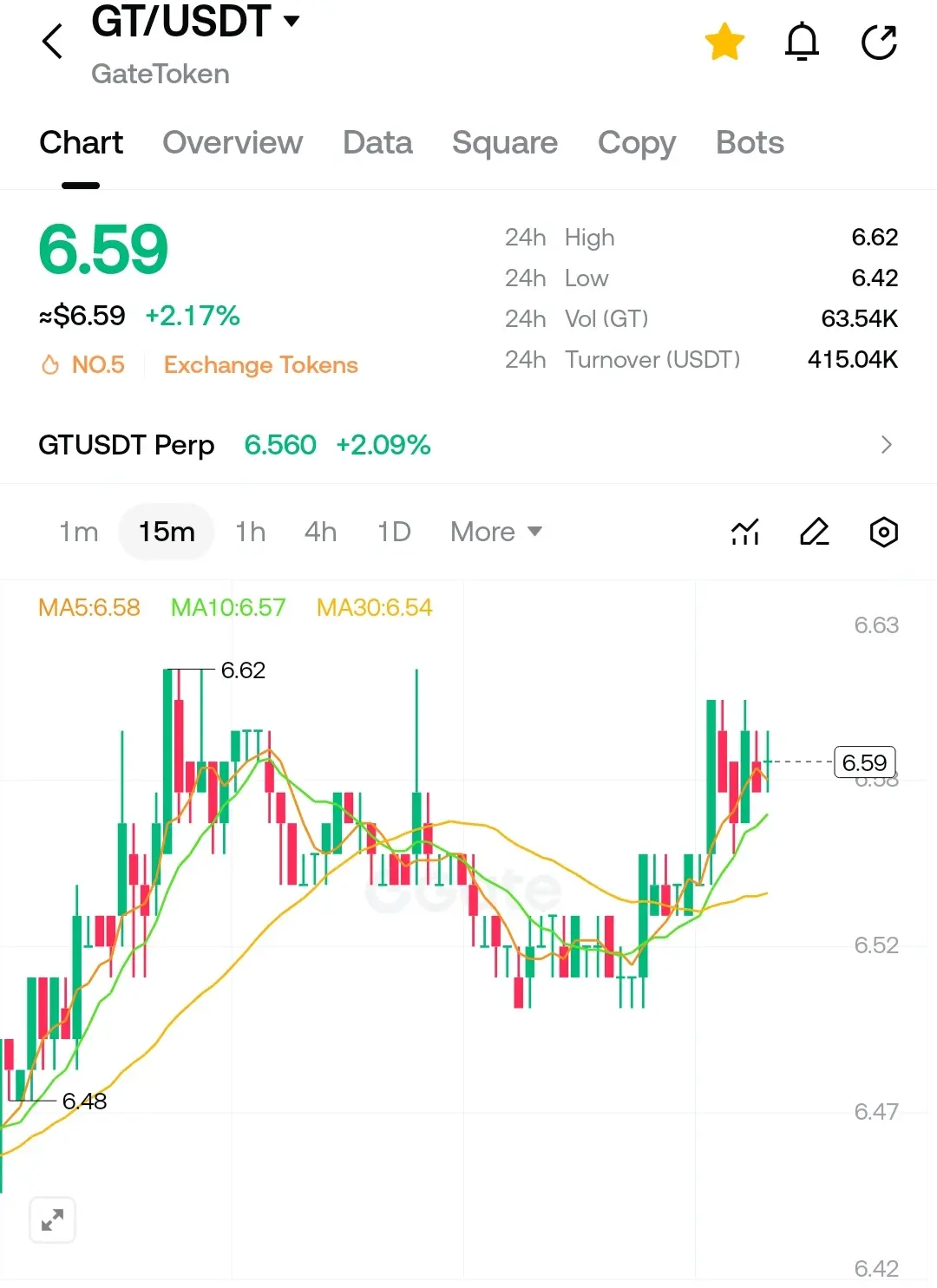Tap the NO.5 ranking flame icon
The height and width of the screenshot is (1288, 937).
coord(50,365)
